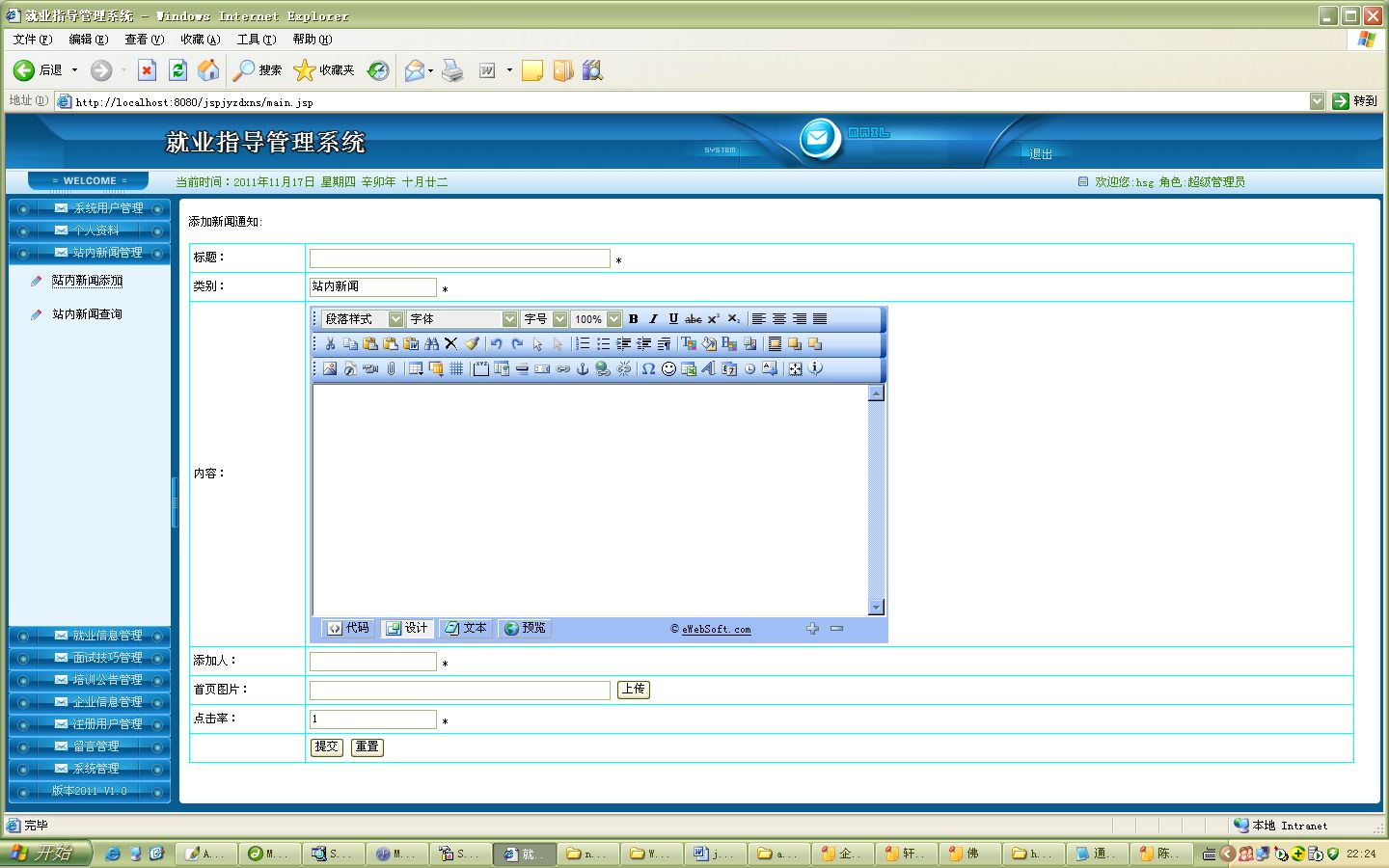Apply subscript formatting
The height and width of the screenshot is (868, 1389).
click(x=734, y=319)
